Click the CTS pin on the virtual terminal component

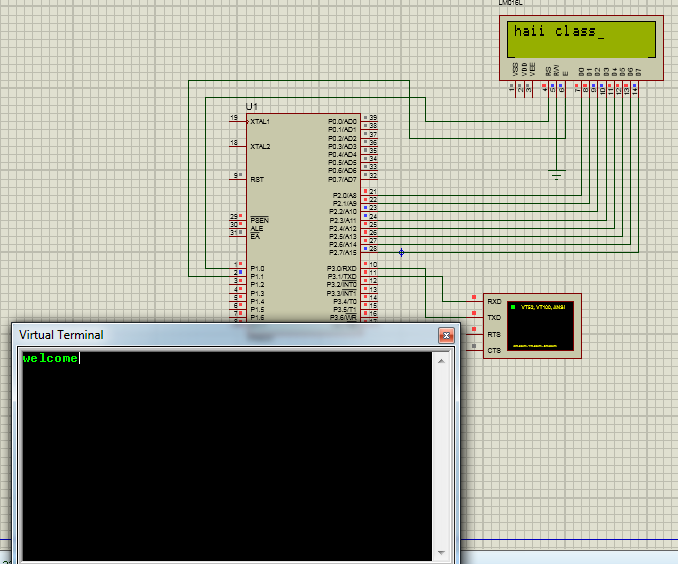click(x=494, y=351)
